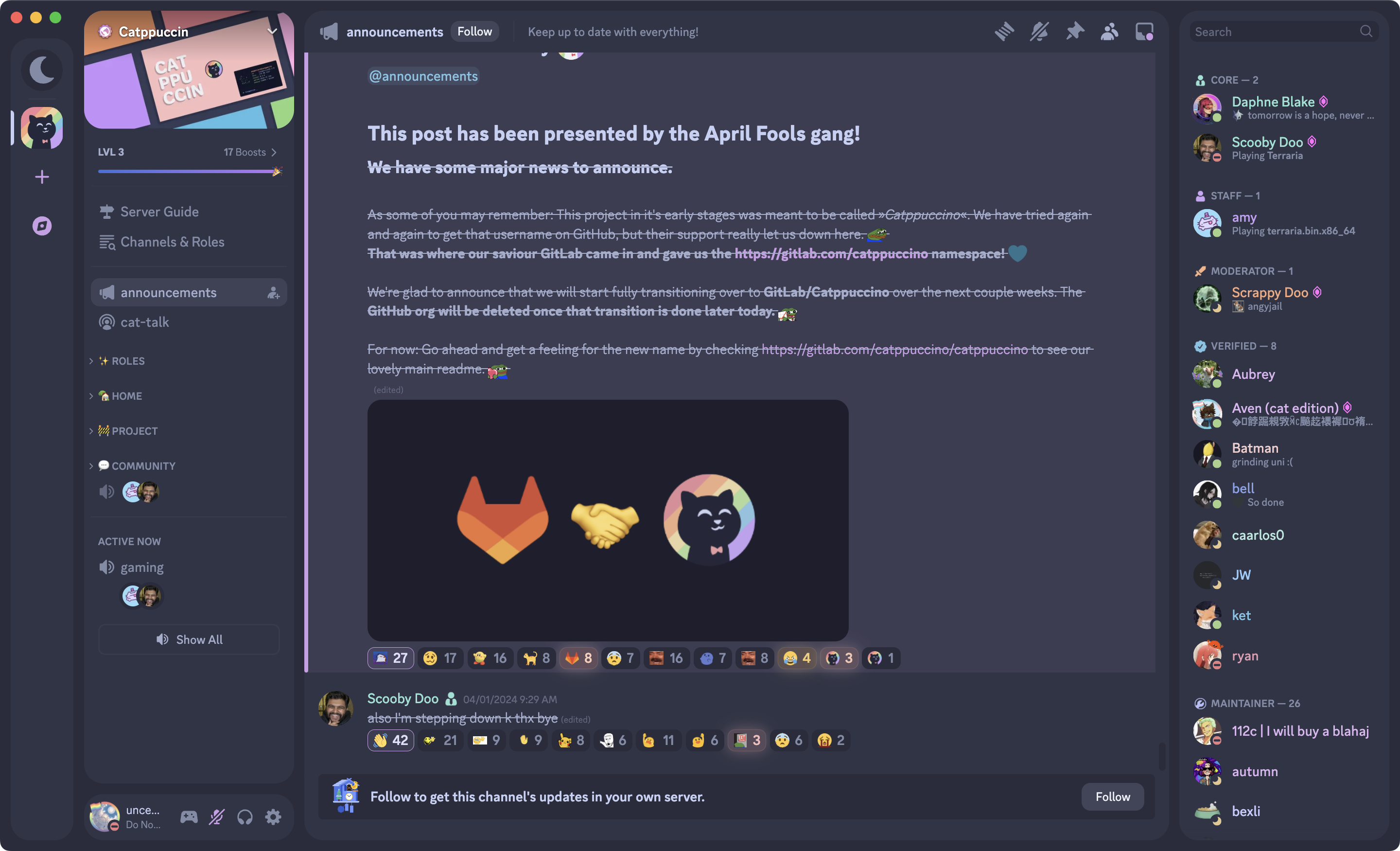Toggle the member list visibility icon
Image resolution: width=1400 pixels, height=851 pixels.
pyautogui.click(x=1109, y=32)
